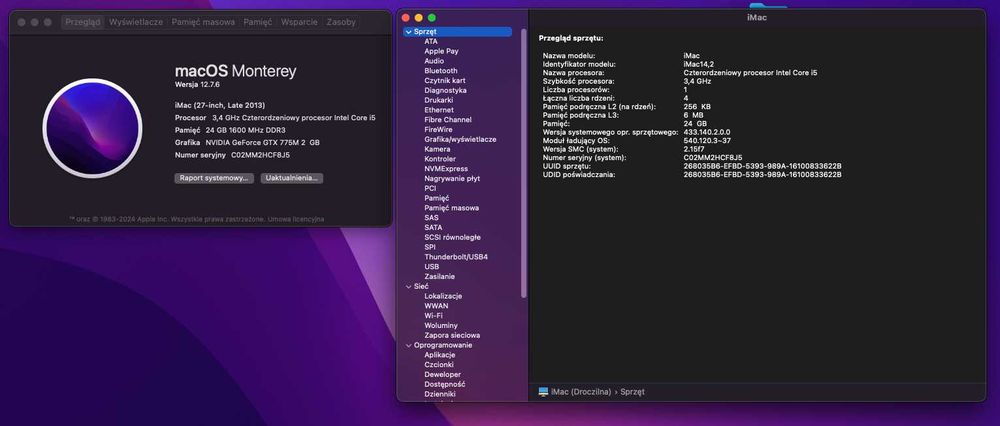
Task: Switch to the Wsparcie tab
Action: (x=299, y=22)
